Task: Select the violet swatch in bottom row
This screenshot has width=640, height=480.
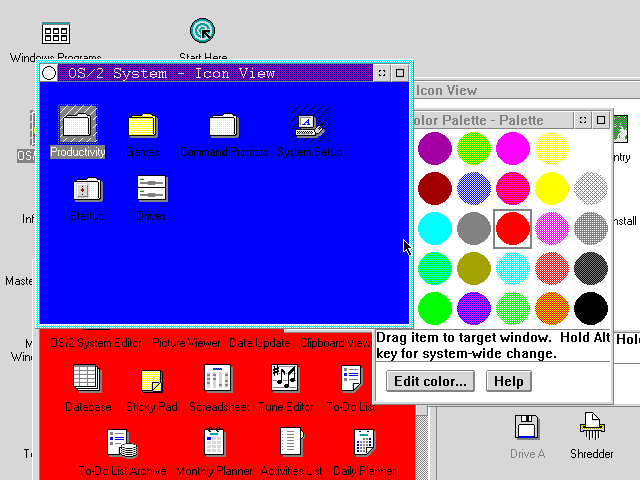Action: coord(474,308)
